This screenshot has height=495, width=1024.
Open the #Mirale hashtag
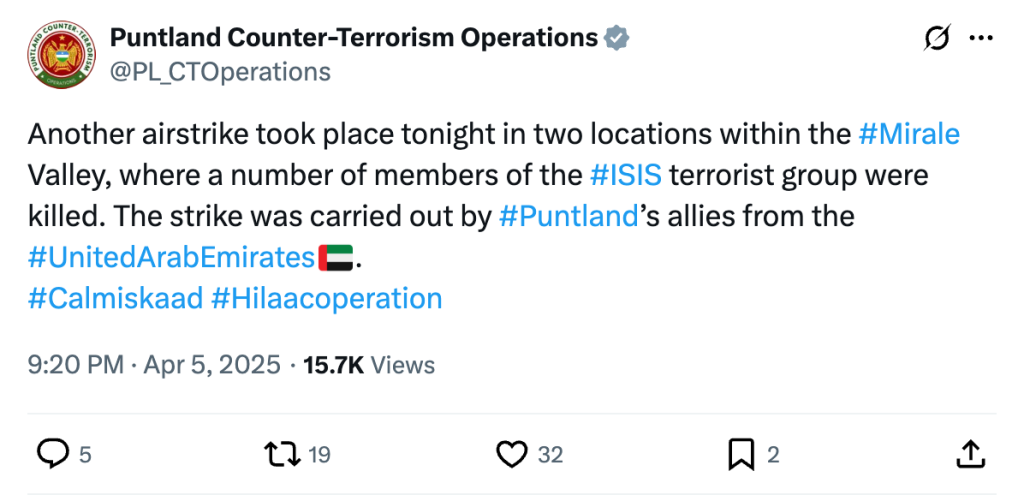[909, 134]
